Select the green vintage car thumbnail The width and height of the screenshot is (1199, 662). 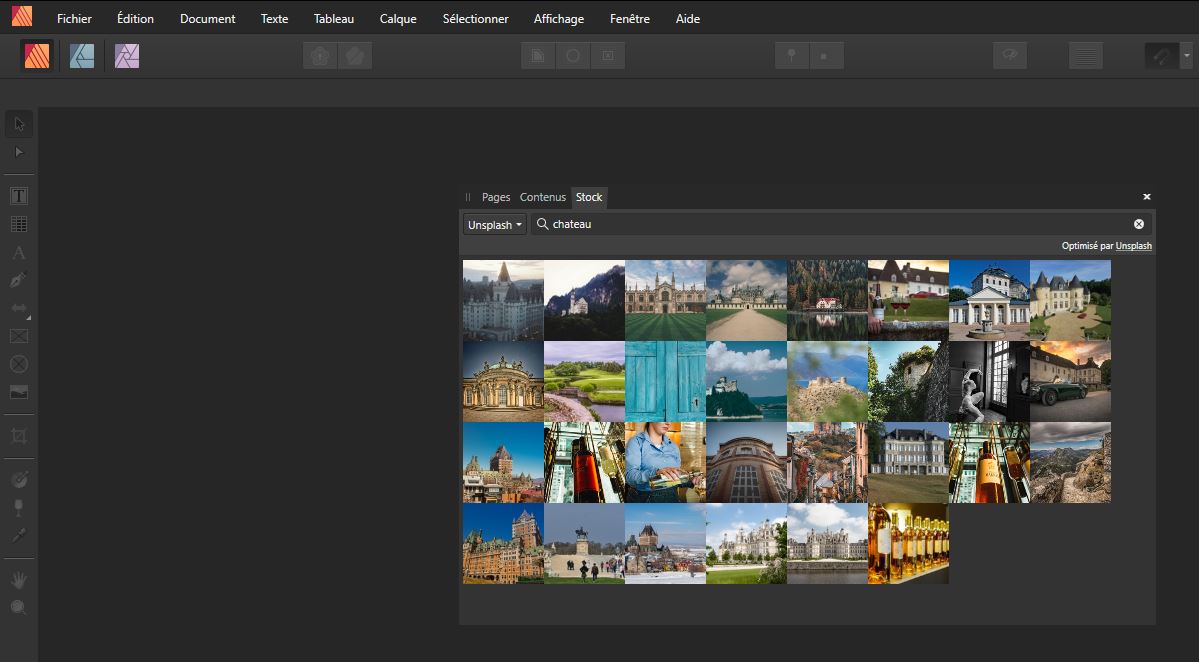(x=1071, y=381)
